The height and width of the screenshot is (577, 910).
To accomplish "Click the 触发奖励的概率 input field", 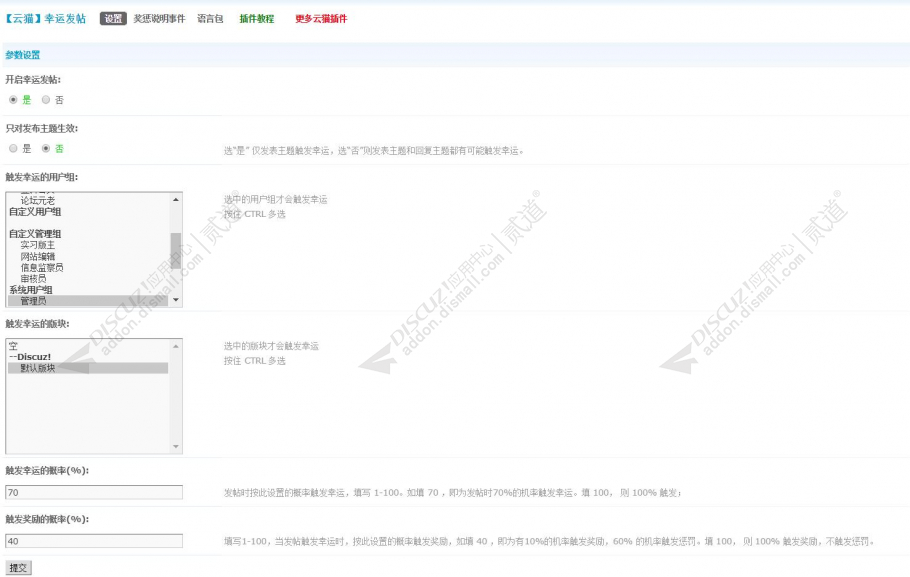I will pos(94,541).
